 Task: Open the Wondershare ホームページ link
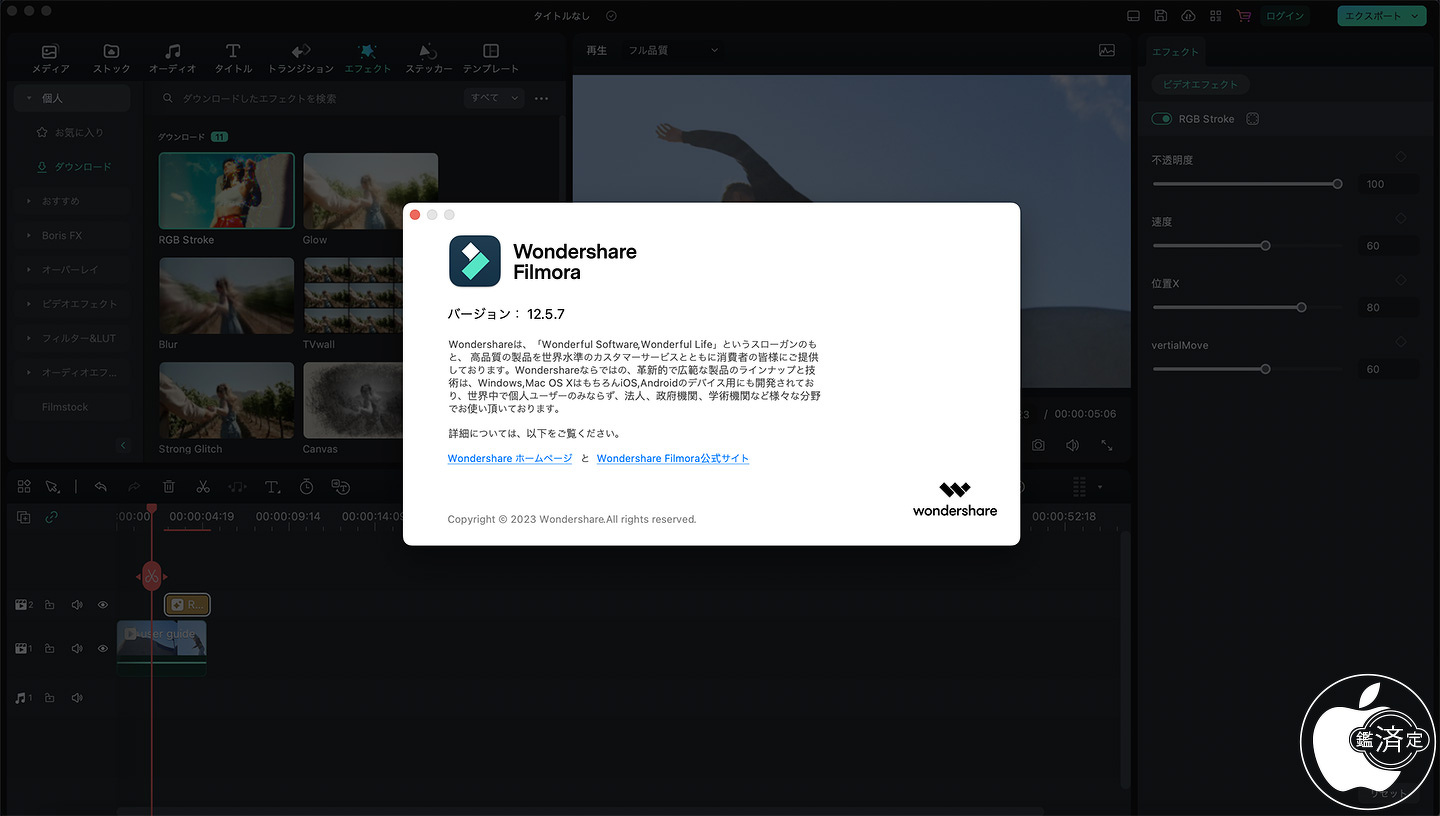(x=510, y=458)
